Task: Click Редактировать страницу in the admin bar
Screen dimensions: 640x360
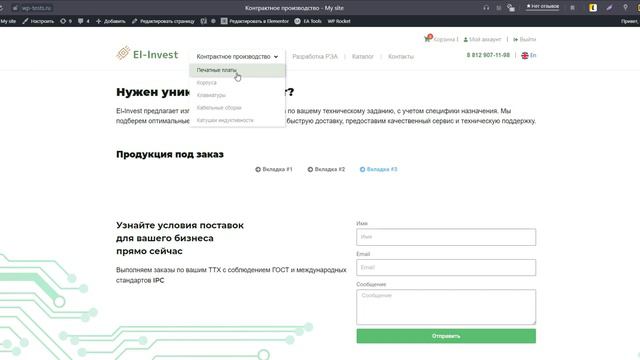Action: pos(167,21)
